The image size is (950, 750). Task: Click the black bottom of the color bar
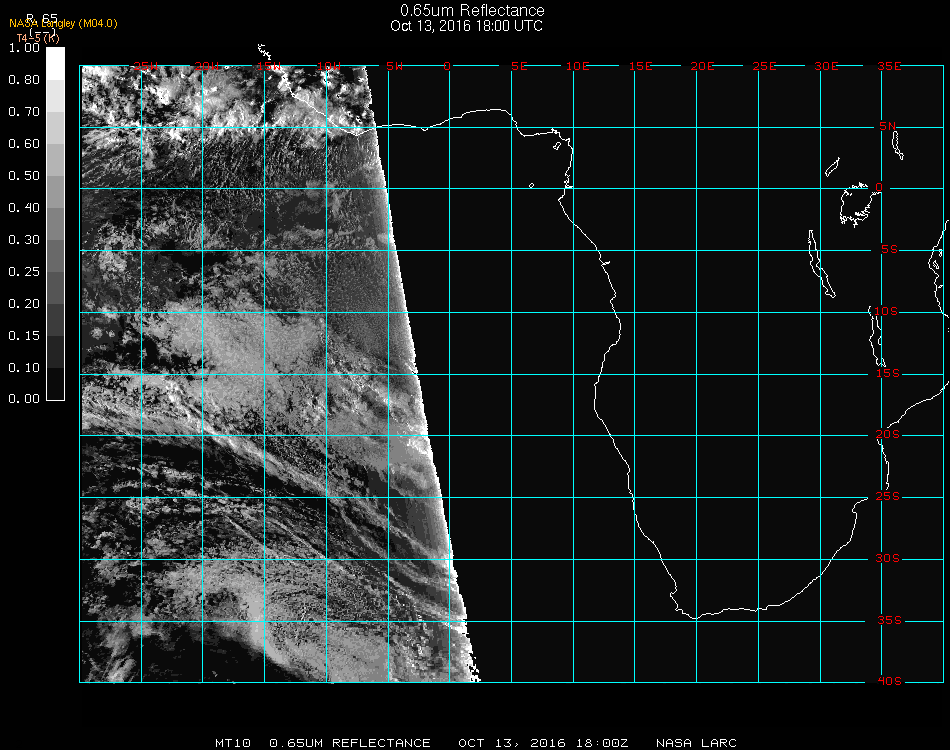point(55,384)
